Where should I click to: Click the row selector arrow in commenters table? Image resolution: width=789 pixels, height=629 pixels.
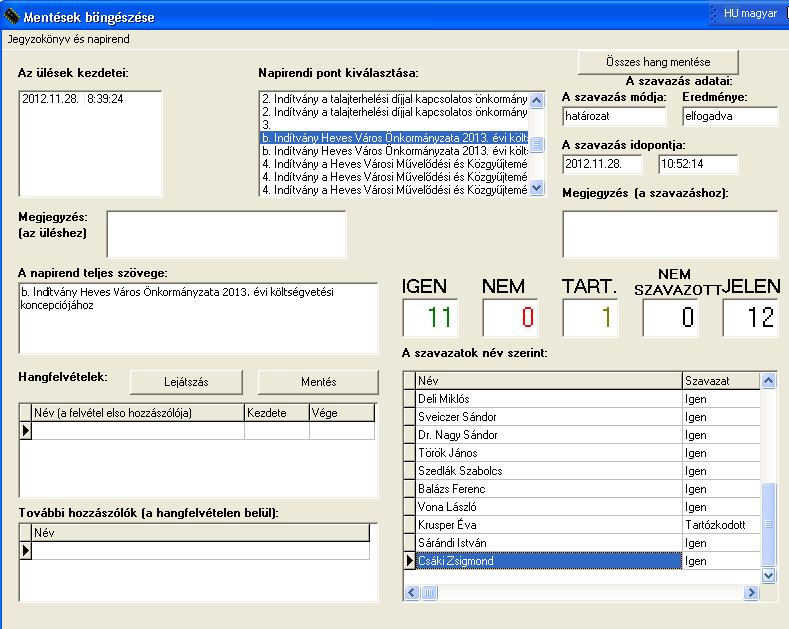[x=26, y=551]
